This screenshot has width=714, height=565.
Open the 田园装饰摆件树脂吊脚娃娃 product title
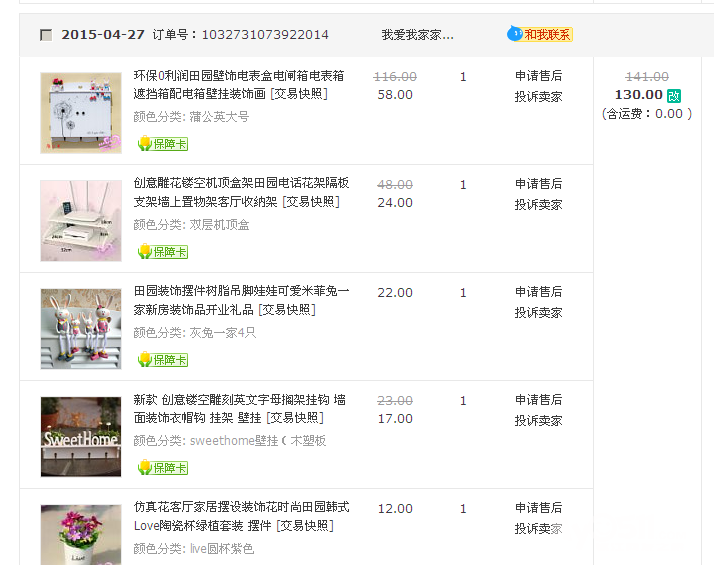[241, 292]
